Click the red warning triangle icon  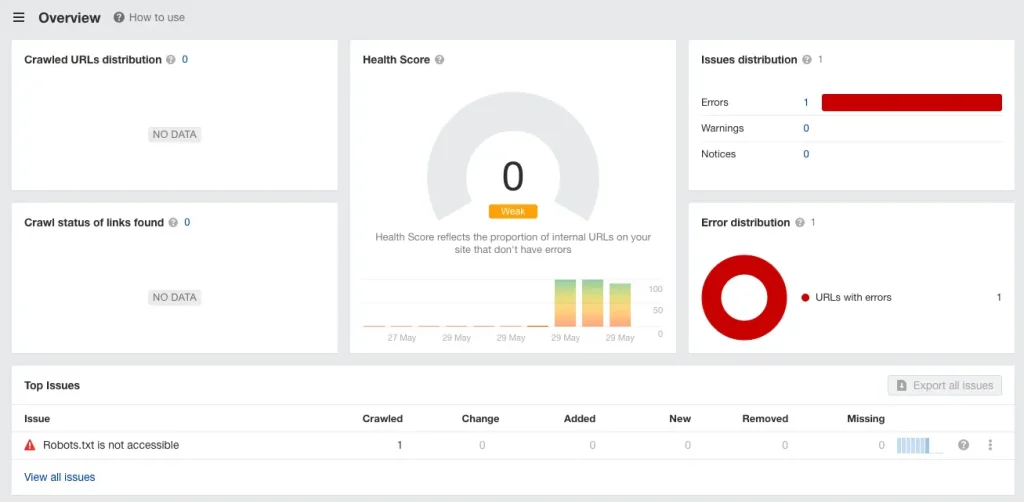[x=30, y=445]
